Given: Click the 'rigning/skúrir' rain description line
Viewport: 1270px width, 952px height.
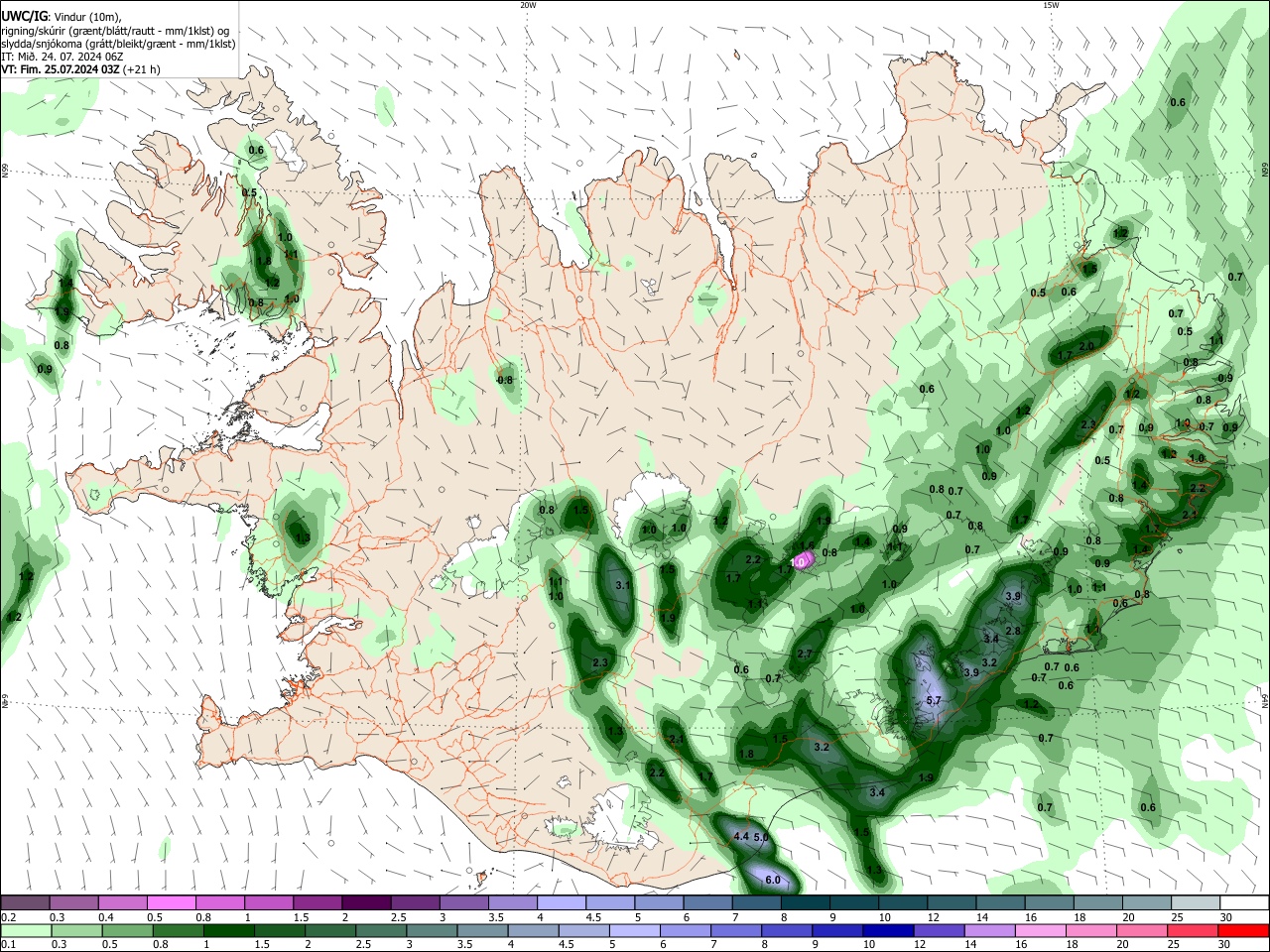Looking at the screenshot, I should pyautogui.click(x=115, y=30).
